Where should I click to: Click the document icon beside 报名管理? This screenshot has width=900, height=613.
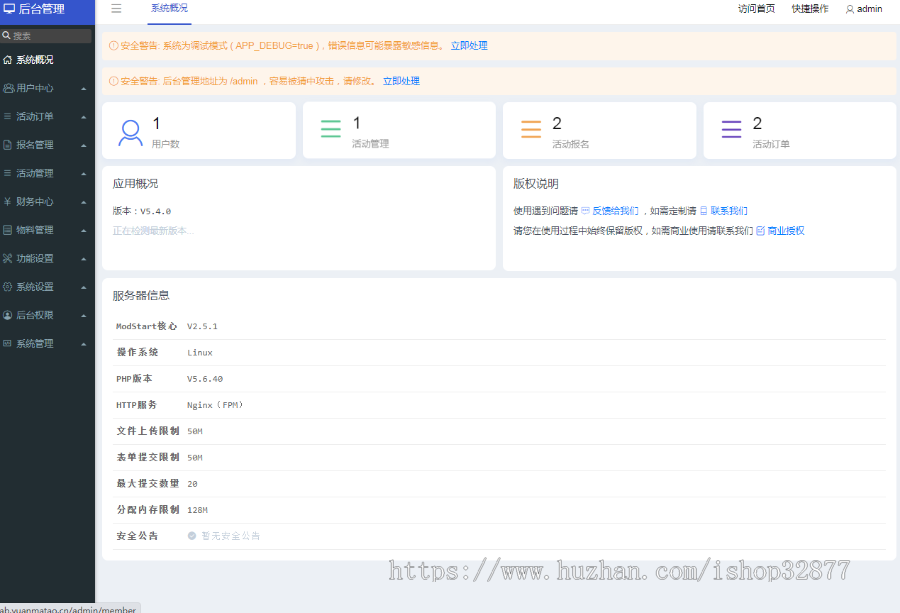(x=7, y=145)
